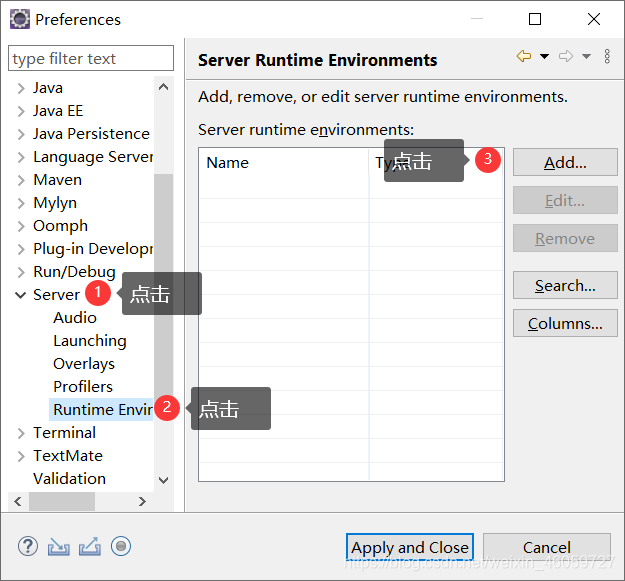Select Runtime Environments tree item
The height and width of the screenshot is (581, 625).
[103, 410]
